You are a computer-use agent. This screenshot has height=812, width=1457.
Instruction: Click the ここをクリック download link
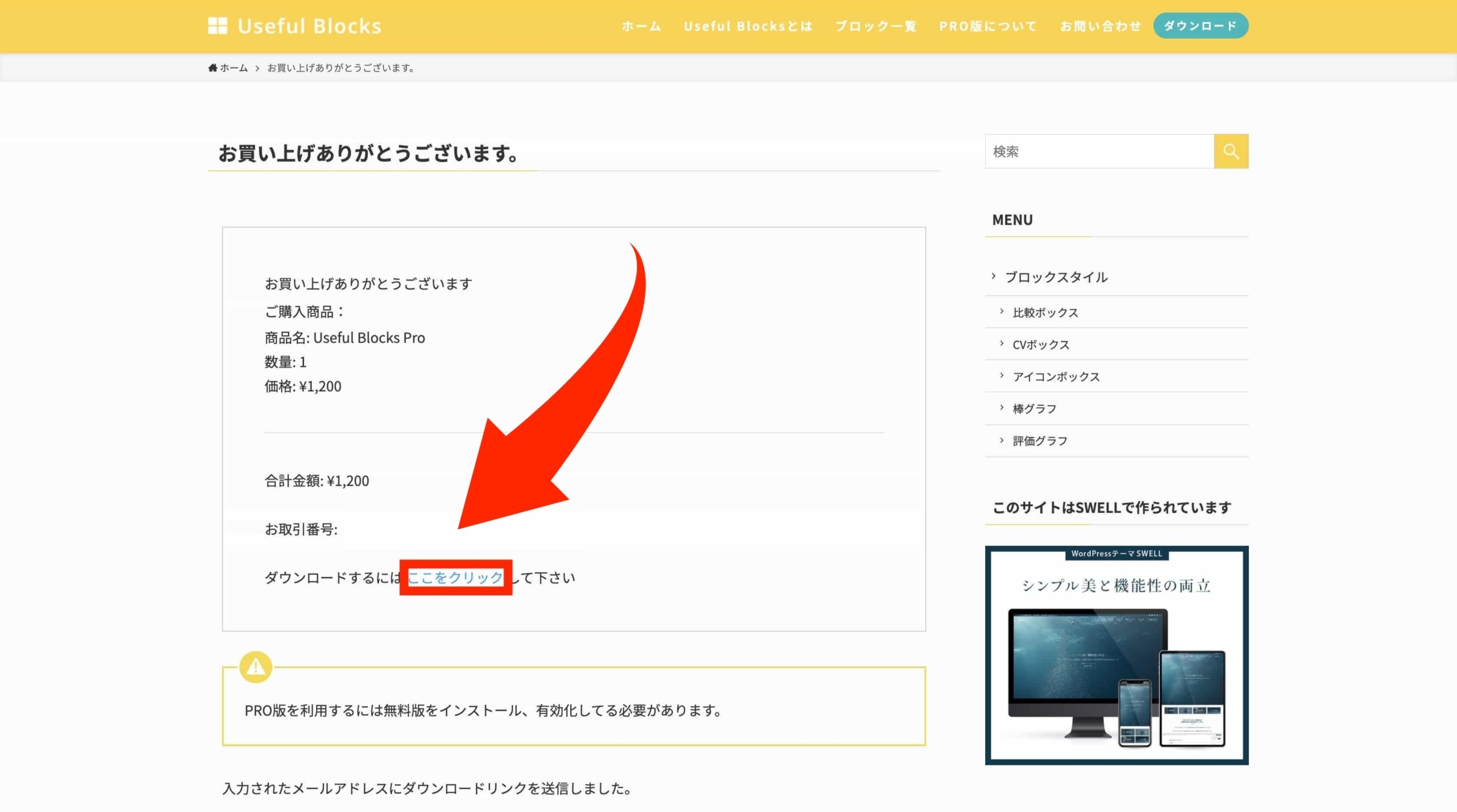click(x=455, y=578)
